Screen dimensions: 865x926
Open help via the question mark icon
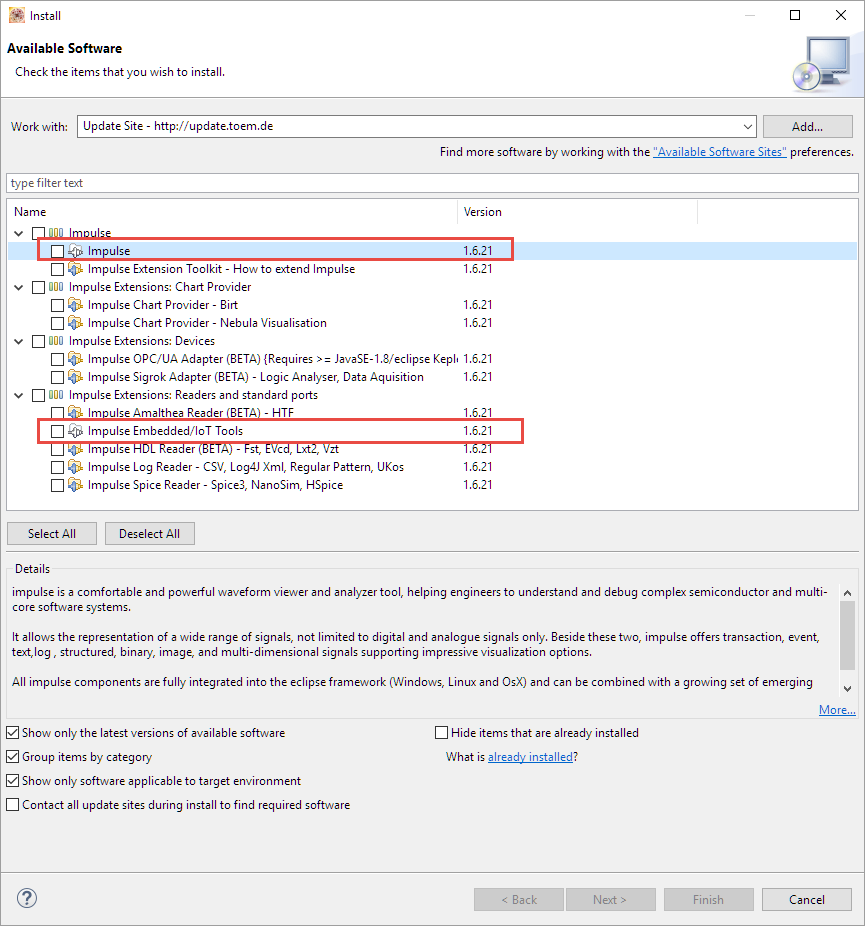[27, 898]
